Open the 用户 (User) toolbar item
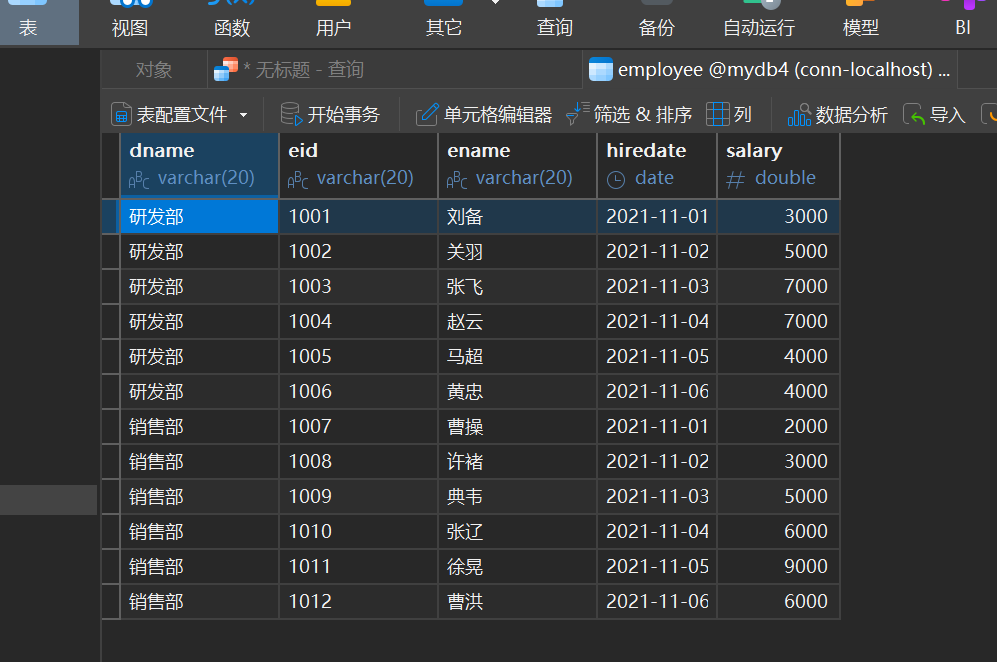 333,22
